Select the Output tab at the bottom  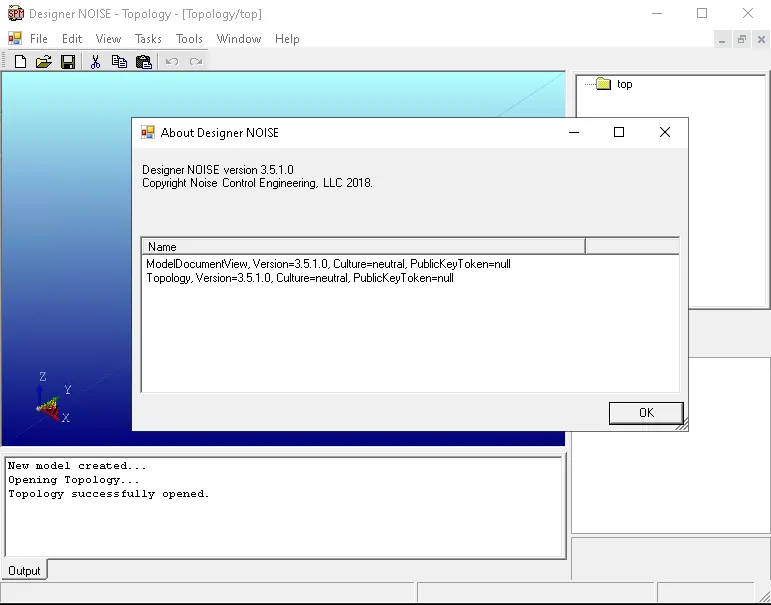[x=24, y=571]
